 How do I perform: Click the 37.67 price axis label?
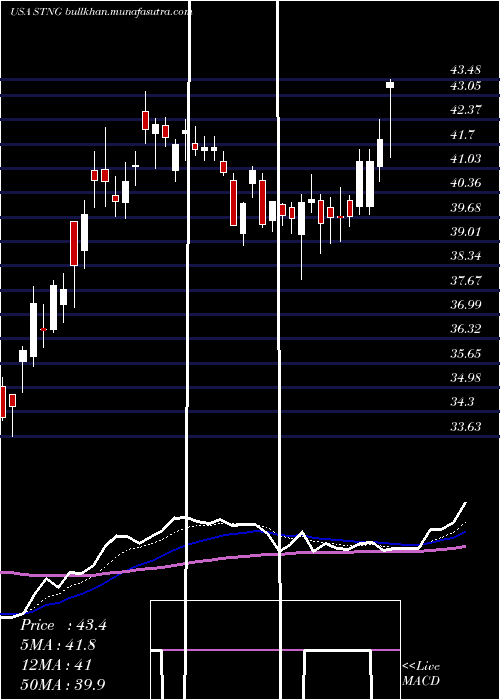465,280
